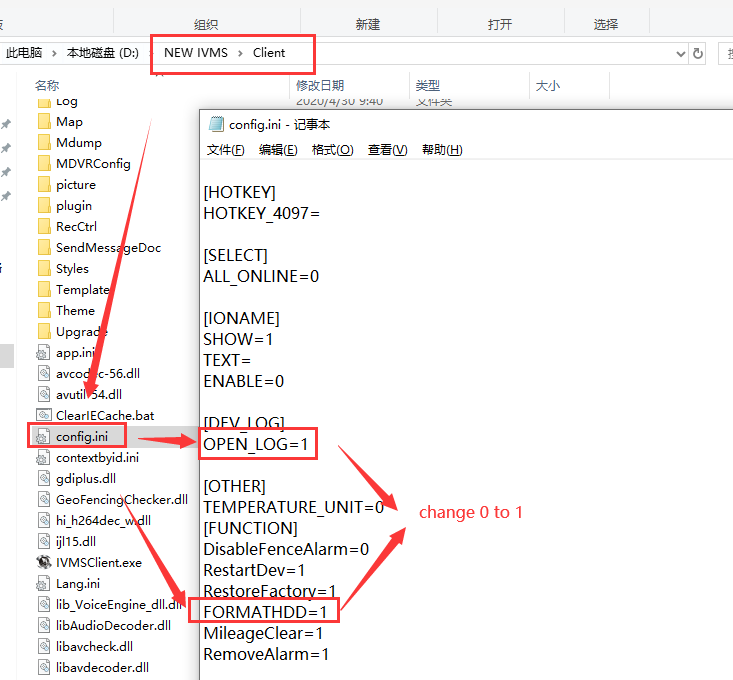This screenshot has width=733, height=680.
Task: Click the libAudioDecoder.dll file icon
Action: click(x=44, y=625)
